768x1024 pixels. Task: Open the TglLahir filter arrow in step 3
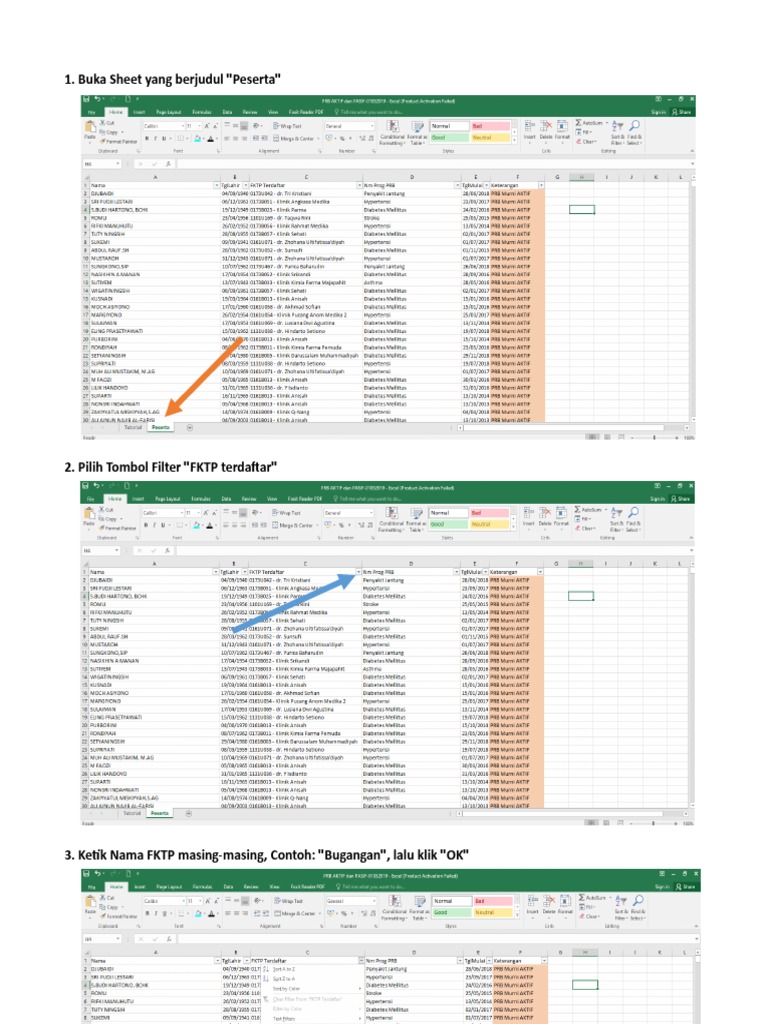click(x=246, y=961)
